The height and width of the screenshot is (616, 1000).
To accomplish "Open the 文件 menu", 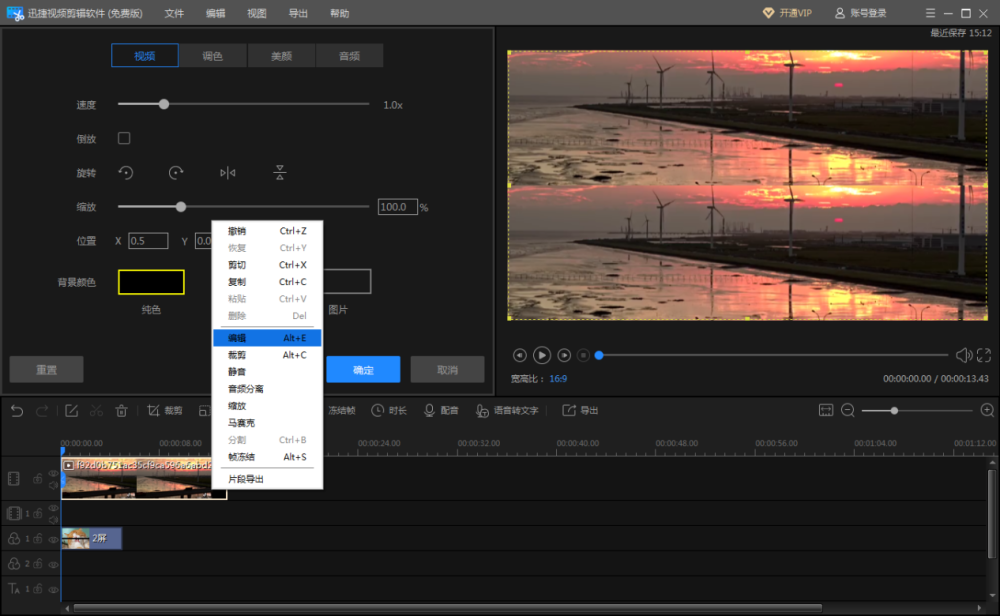I will coord(174,13).
